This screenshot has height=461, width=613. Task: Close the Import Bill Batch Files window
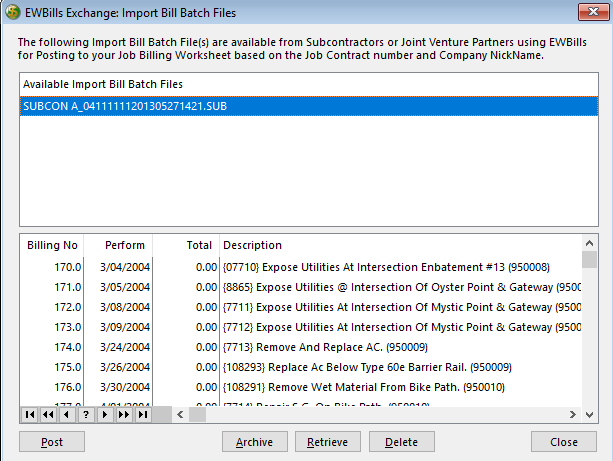[593, 12]
